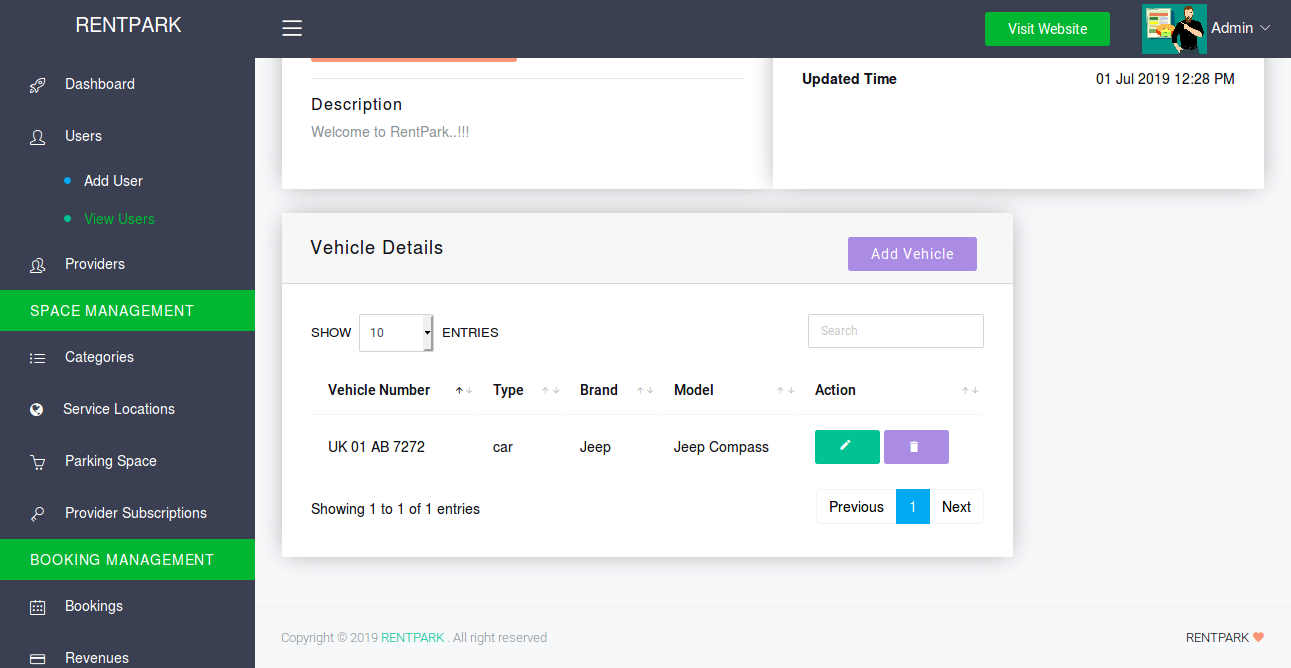Focus the vehicle Search input field
The height and width of the screenshot is (668, 1291).
coord(896,331)
